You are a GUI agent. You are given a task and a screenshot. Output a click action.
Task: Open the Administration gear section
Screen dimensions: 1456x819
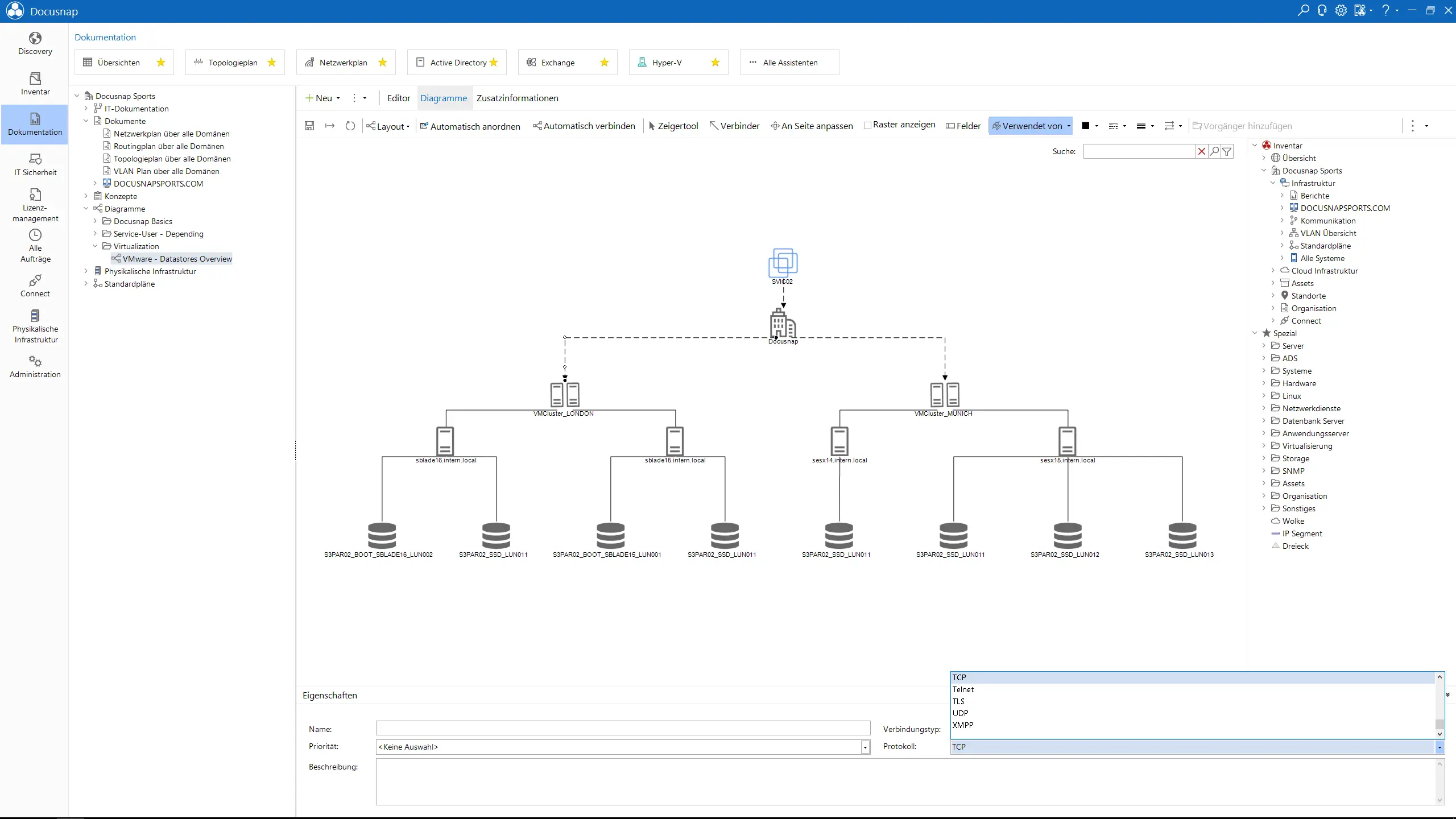point(35,366)
